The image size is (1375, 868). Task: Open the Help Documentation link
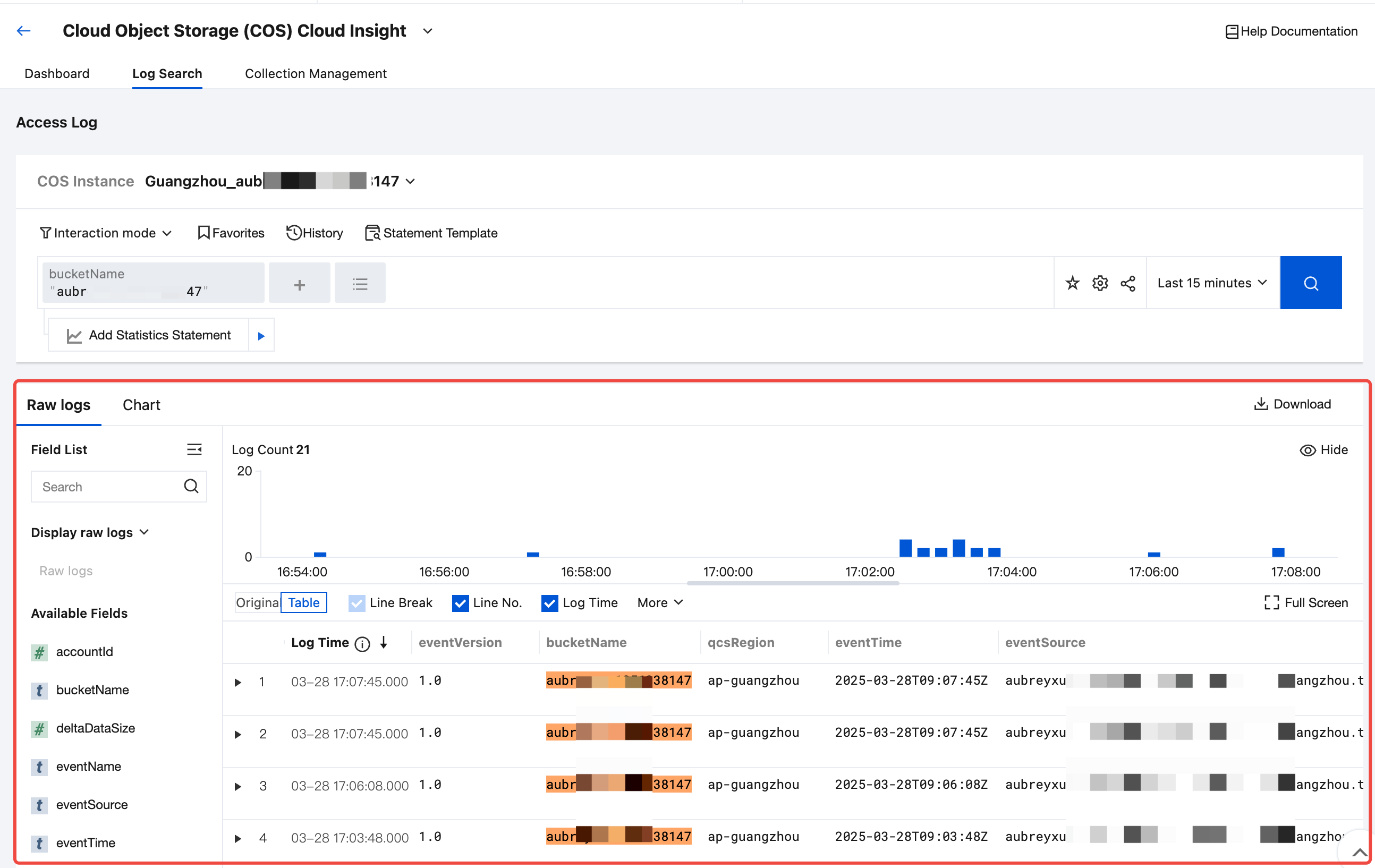click(x=1291, y=31)
